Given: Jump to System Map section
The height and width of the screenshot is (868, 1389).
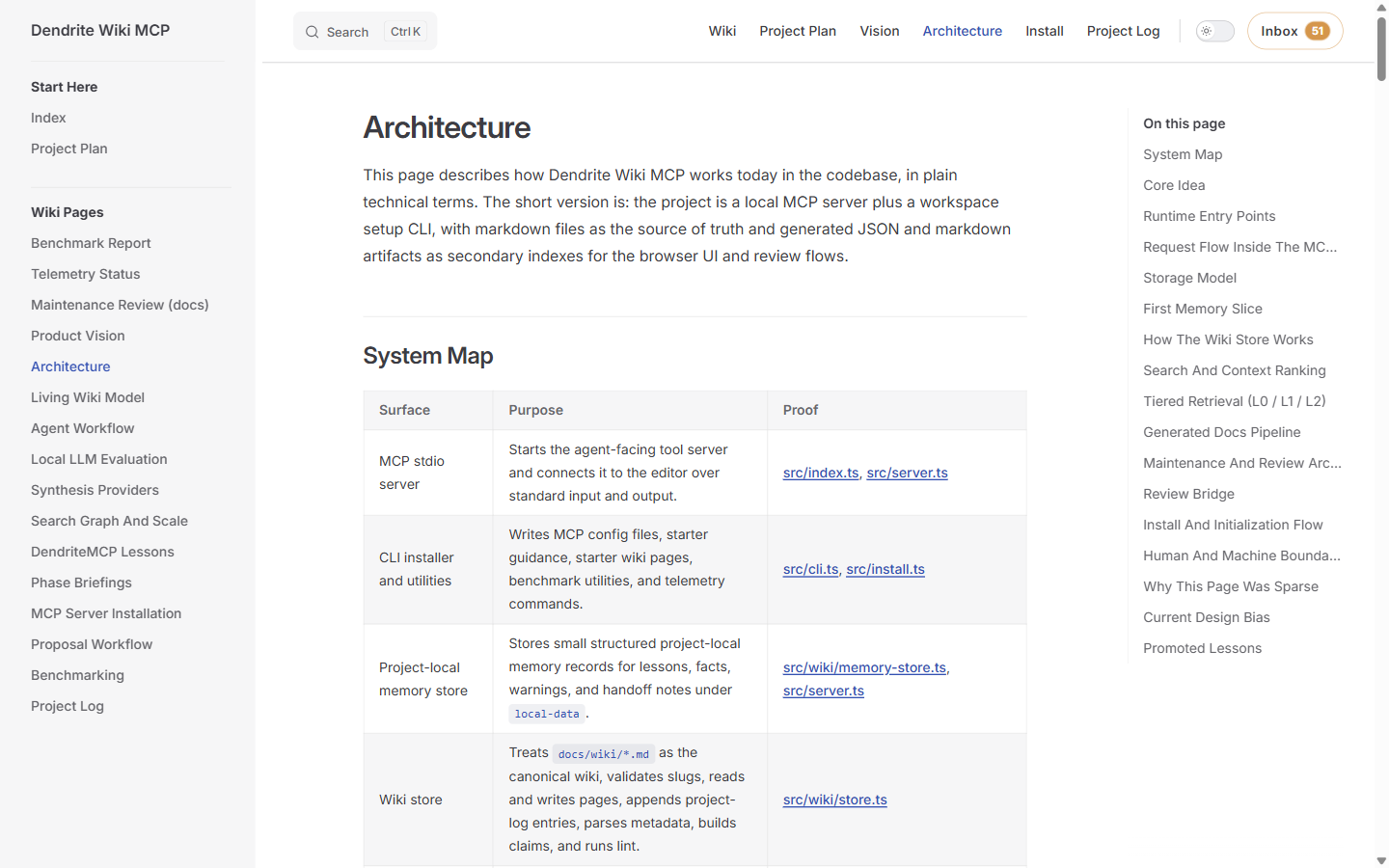Looking at the screenshot, I should coord(1183,154).
